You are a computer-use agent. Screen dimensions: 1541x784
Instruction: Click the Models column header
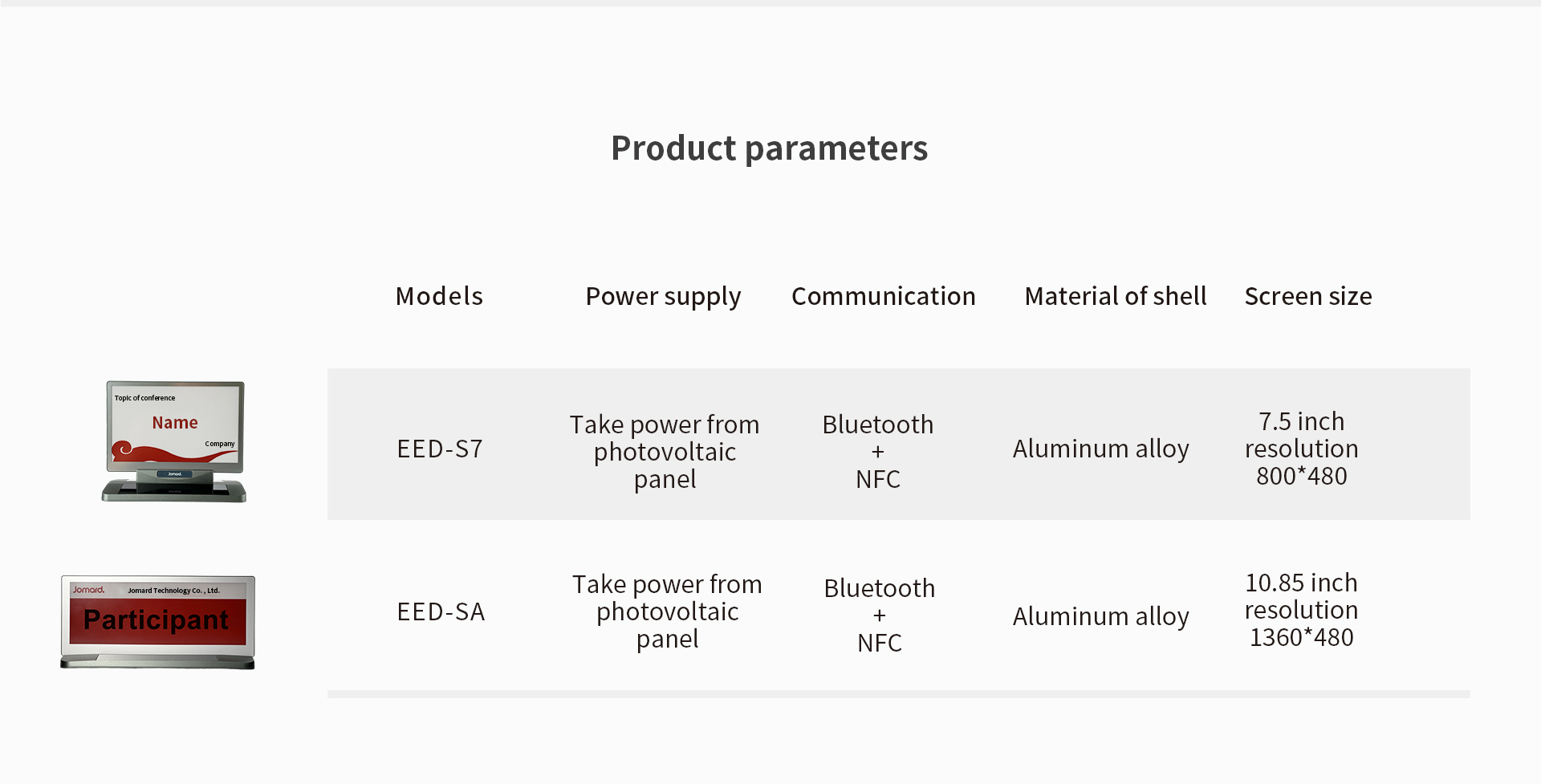(439, 296)
